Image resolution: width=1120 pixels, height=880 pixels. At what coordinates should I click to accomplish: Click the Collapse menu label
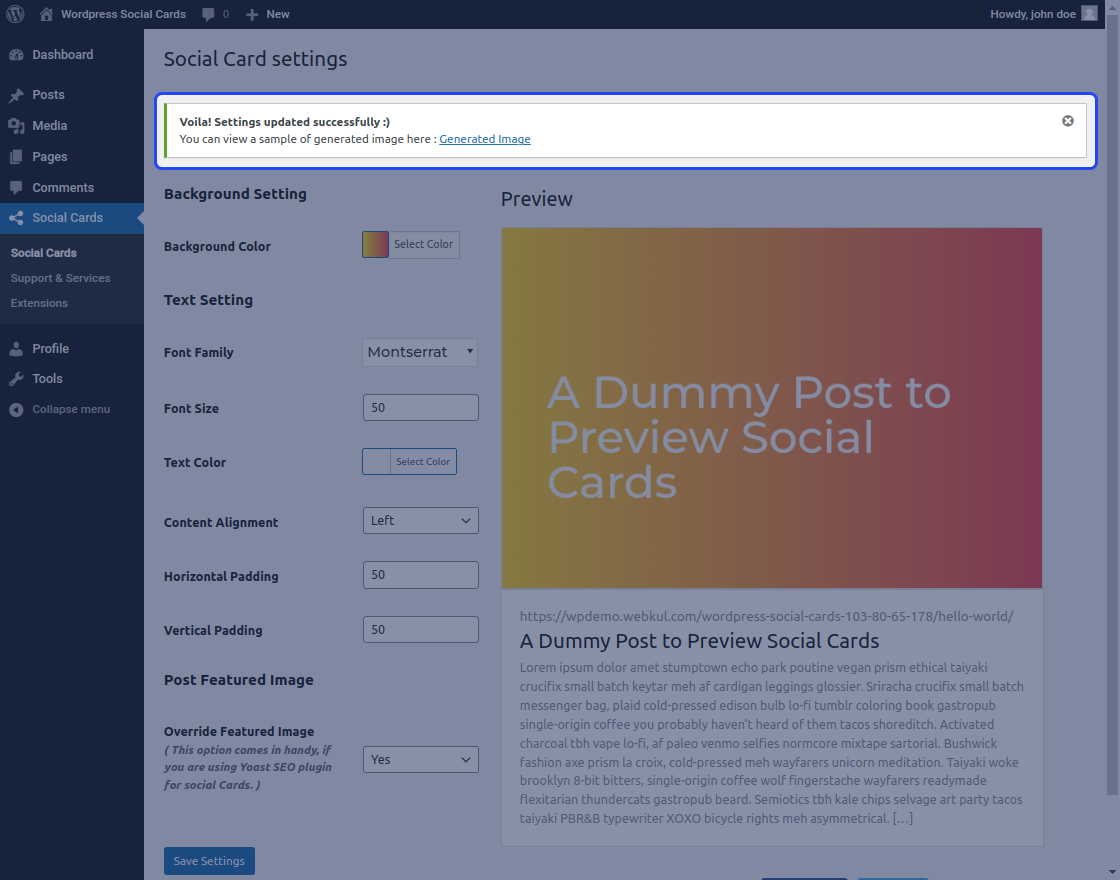click(x=71, y=409)
